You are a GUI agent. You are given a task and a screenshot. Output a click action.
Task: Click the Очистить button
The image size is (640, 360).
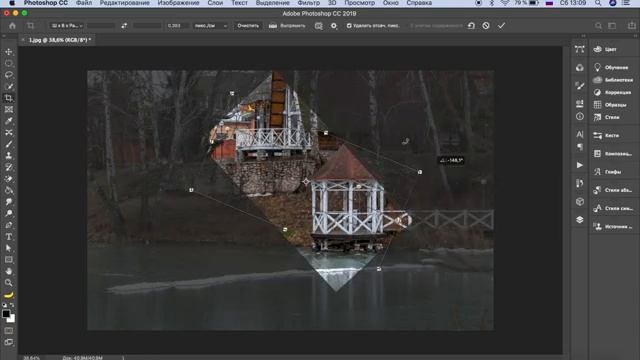click(248, 26)
